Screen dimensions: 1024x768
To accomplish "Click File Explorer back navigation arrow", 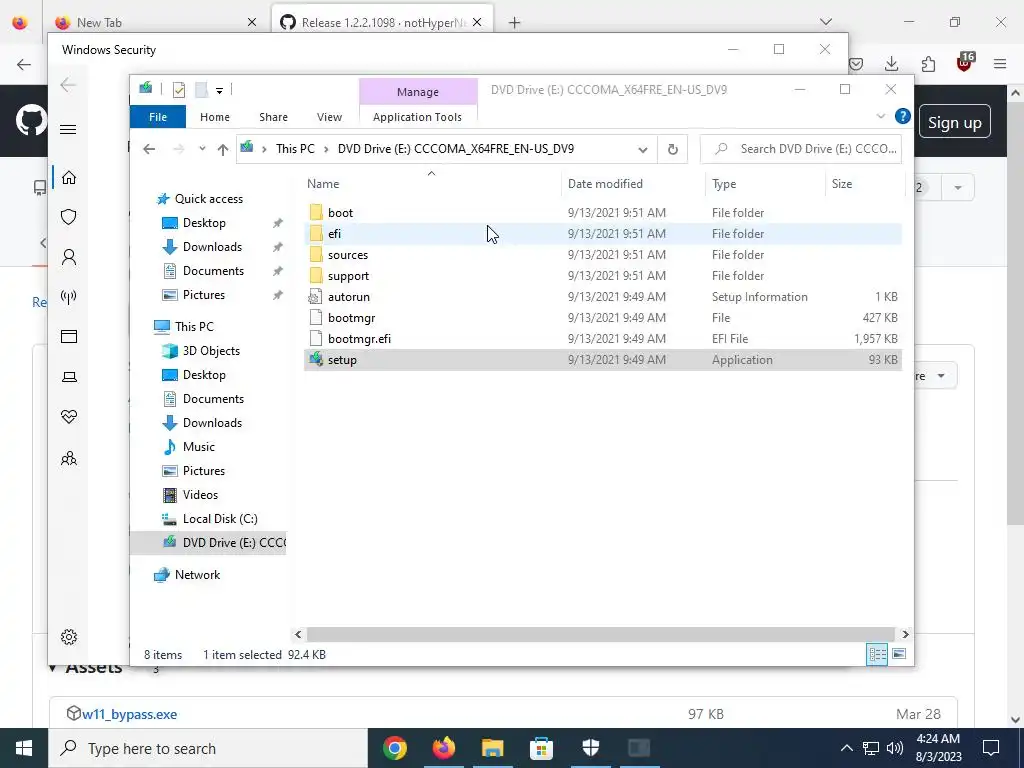I will coord(149,149).
